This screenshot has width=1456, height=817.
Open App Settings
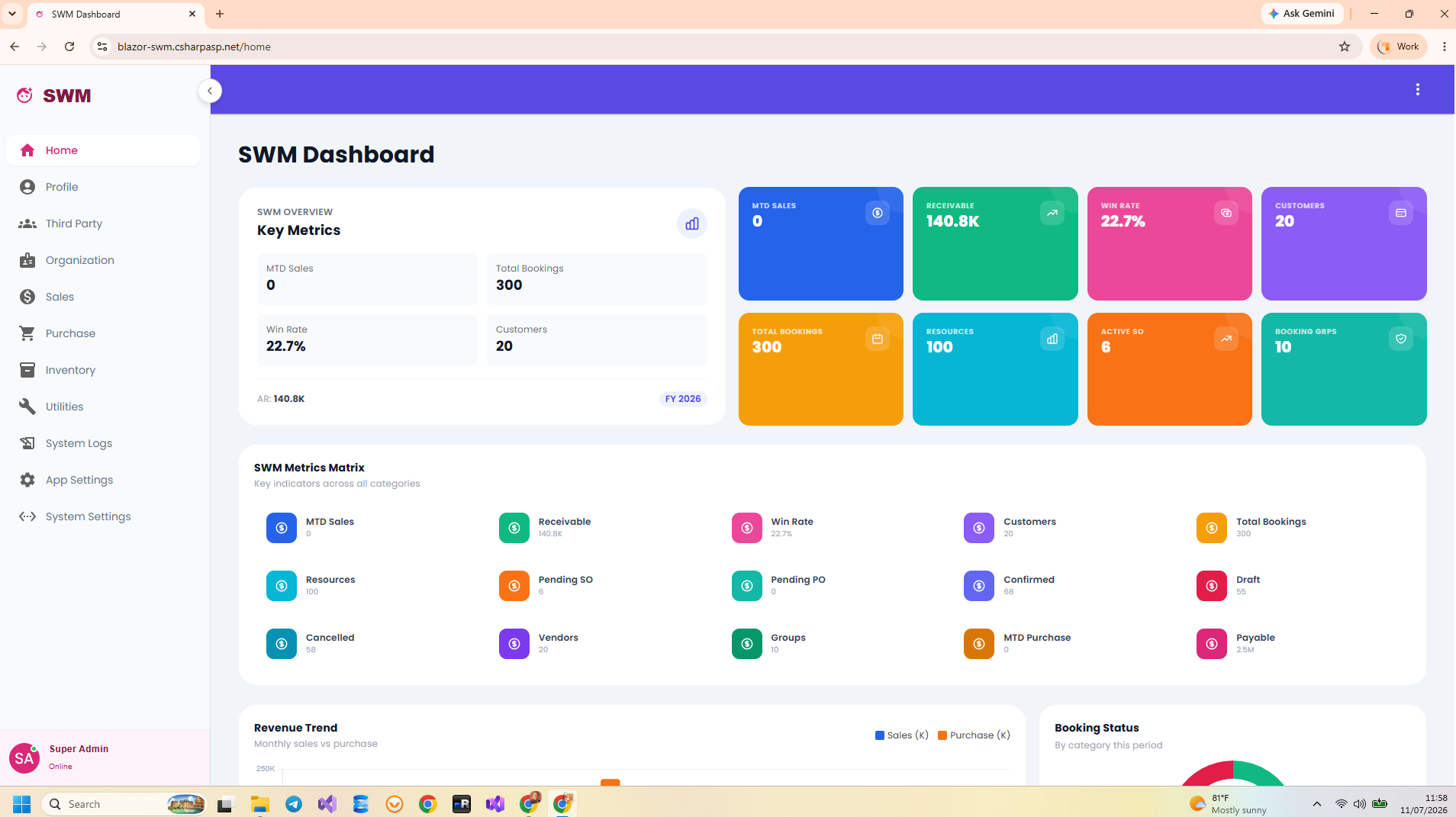click(x=103, y=480)
